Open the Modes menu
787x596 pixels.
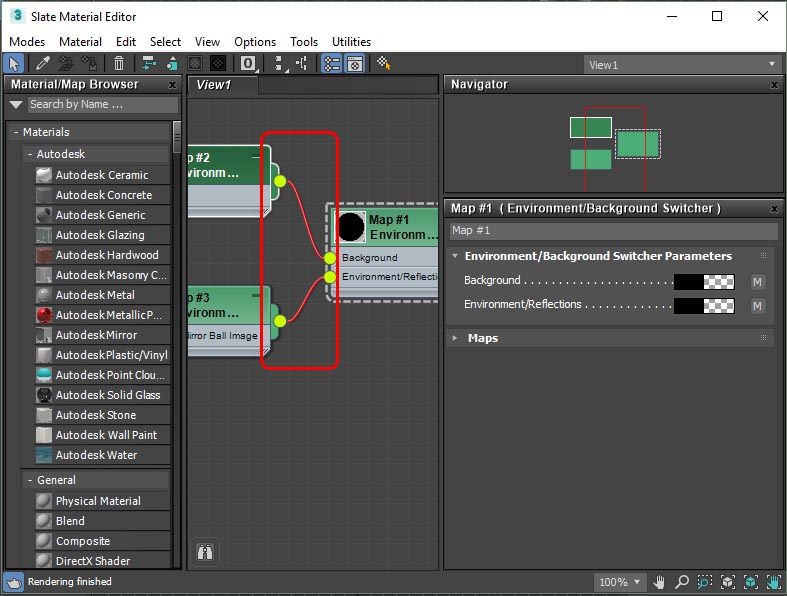[27, 42]
